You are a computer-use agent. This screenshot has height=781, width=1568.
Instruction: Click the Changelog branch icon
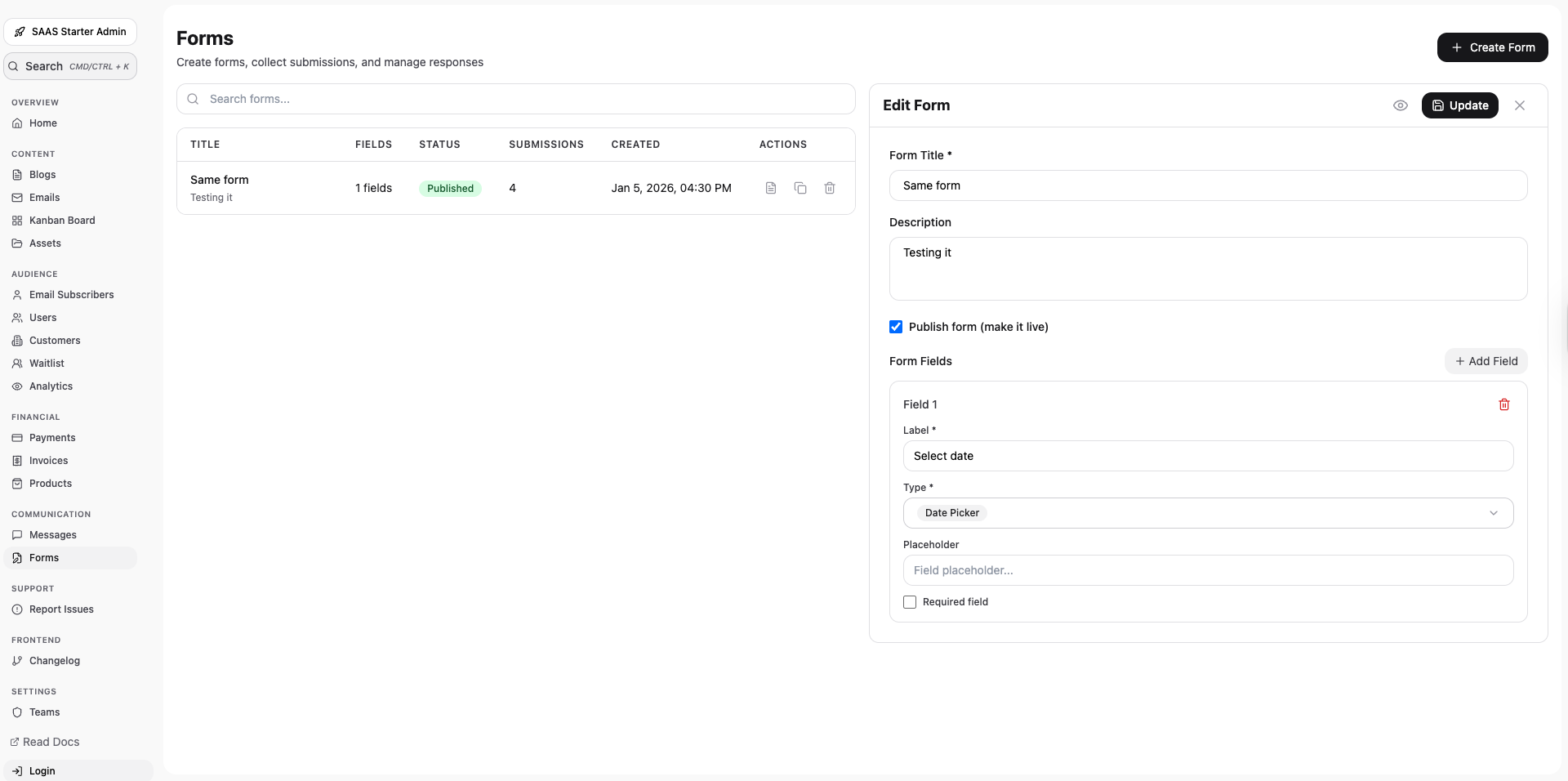tap(17, 661)
